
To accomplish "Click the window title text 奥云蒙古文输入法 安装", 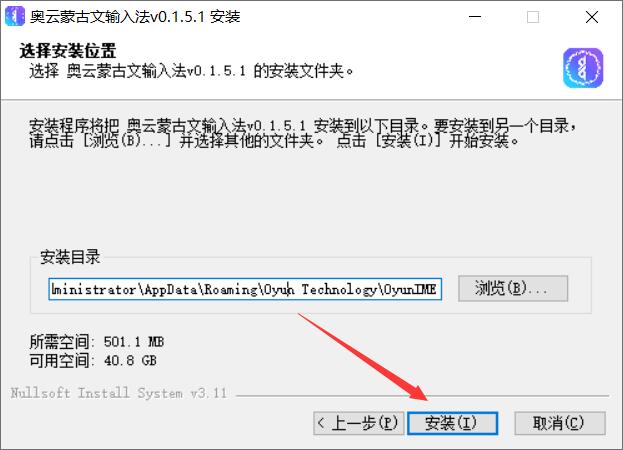I will [x=135, y=17].
